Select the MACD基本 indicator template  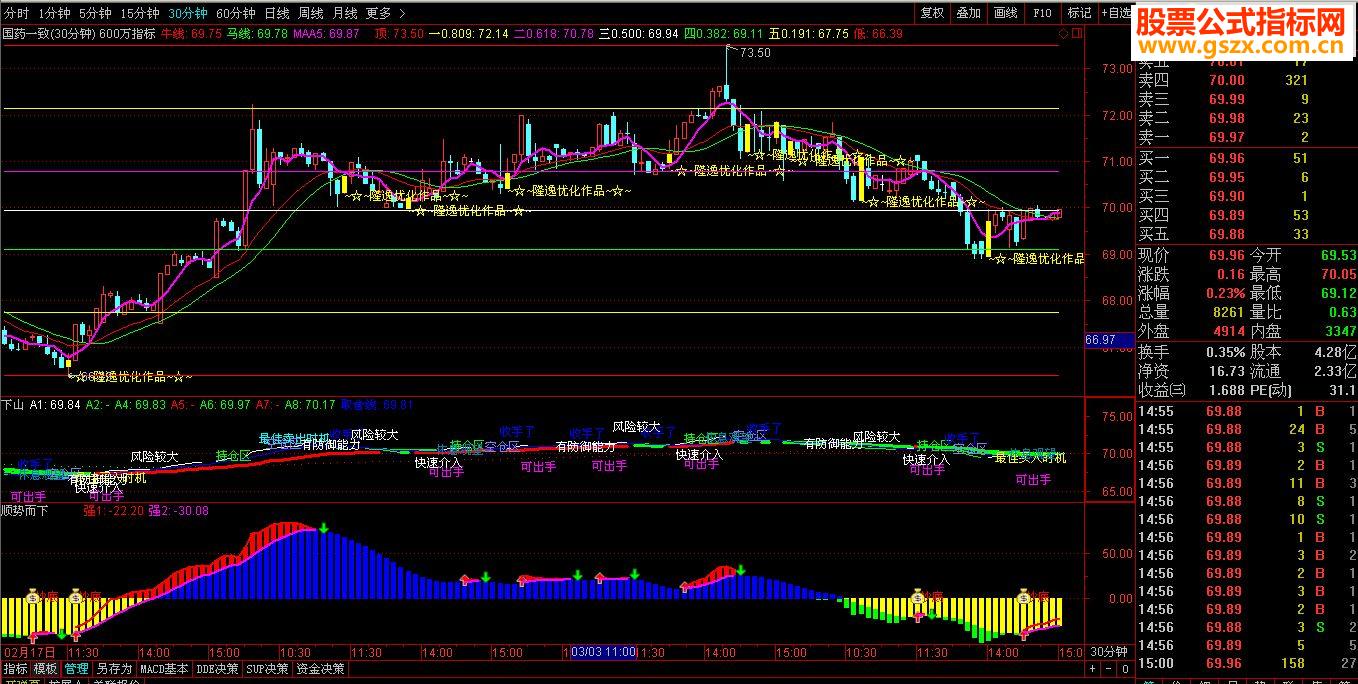tap(163, 668)
